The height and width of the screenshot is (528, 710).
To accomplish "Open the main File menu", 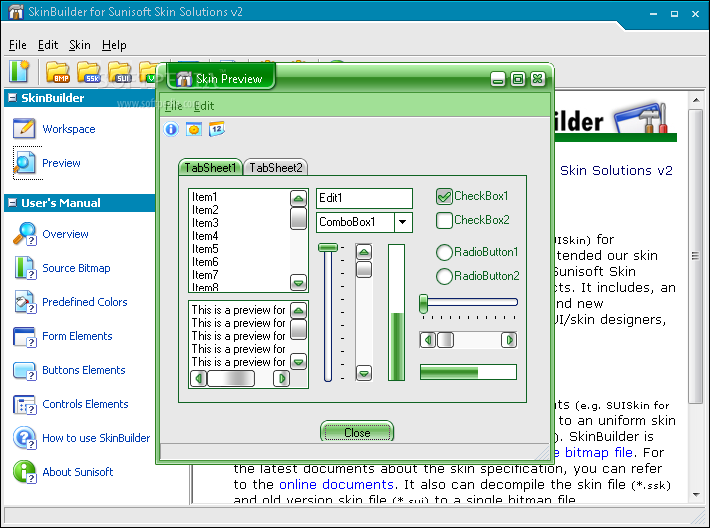I will [x=18, y=45].
